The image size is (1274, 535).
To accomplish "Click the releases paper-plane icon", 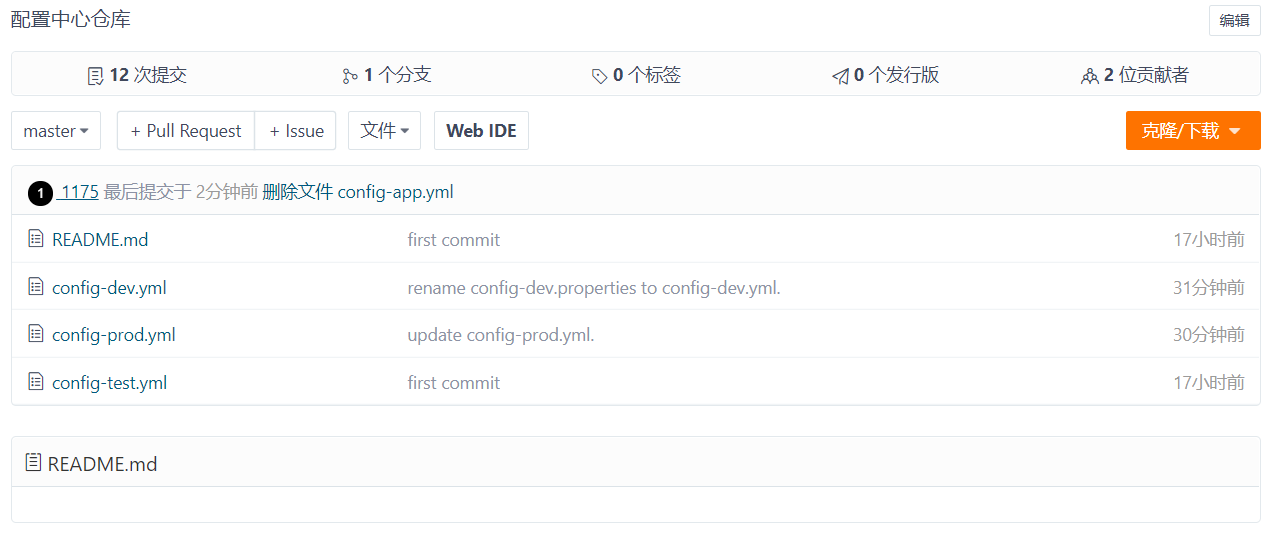I will (x=840, y=76).
